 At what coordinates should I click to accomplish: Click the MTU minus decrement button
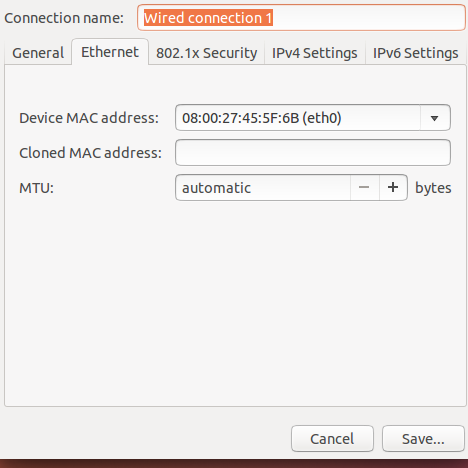point(364,187)
